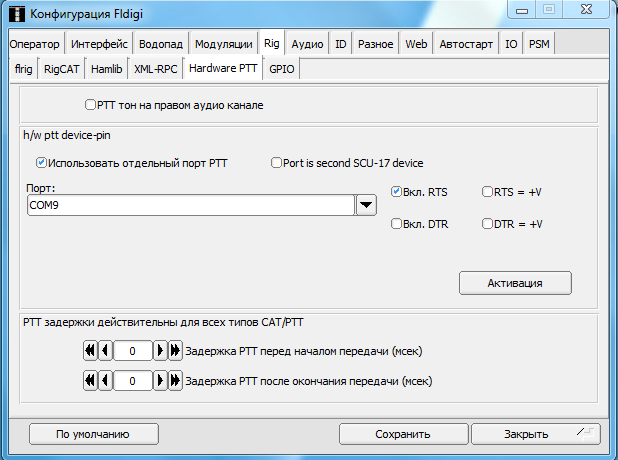Click single-step increase arrow for post-transmit PTT delay

pos(160,381)
